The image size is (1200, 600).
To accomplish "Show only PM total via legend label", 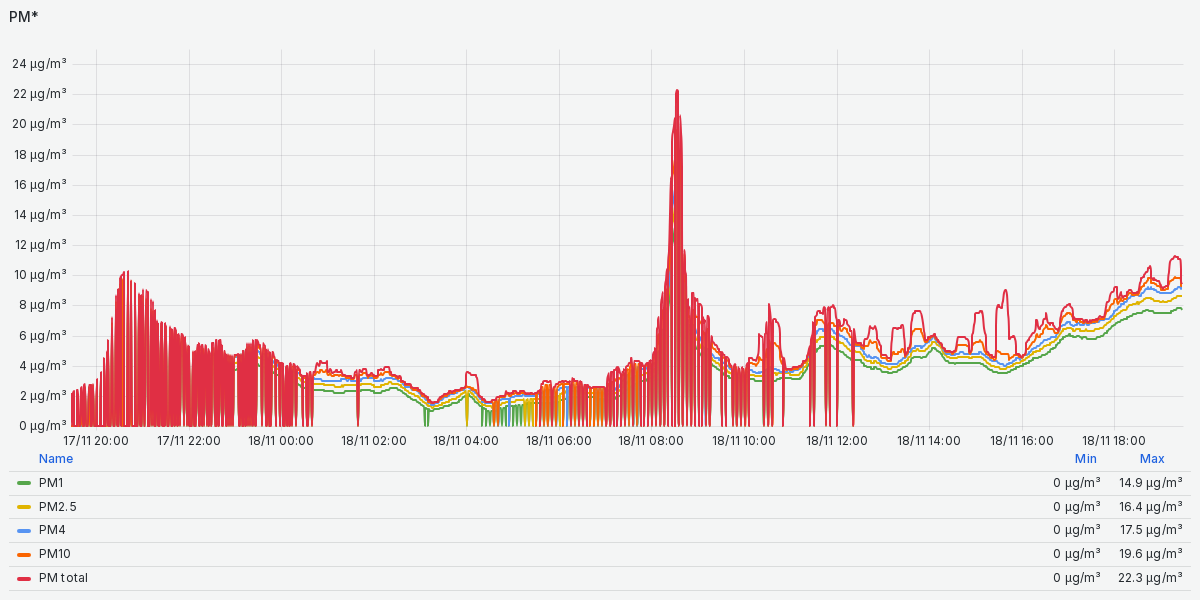I will [63, 578].
